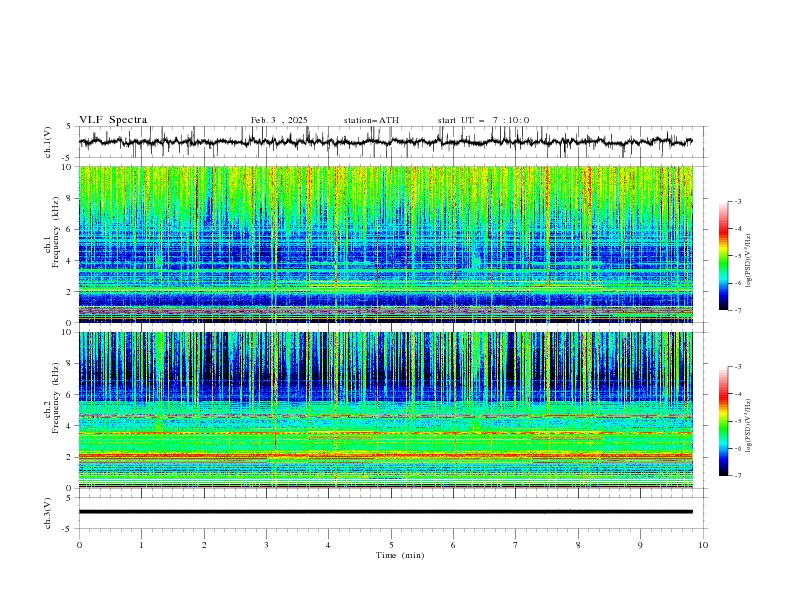Click the "ch.1(V)" waveform axis label

point(48,142)
